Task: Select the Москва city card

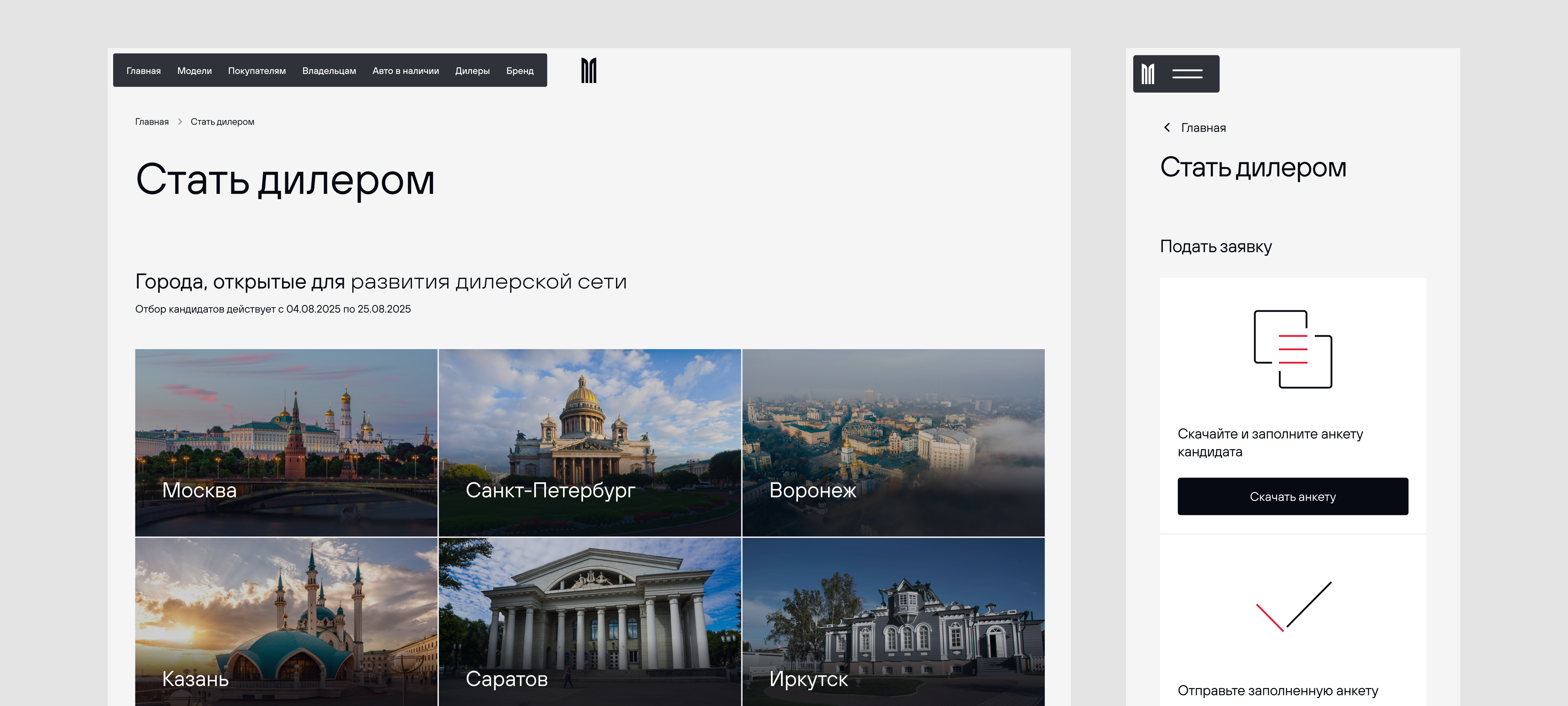Action: pos(286,442)
